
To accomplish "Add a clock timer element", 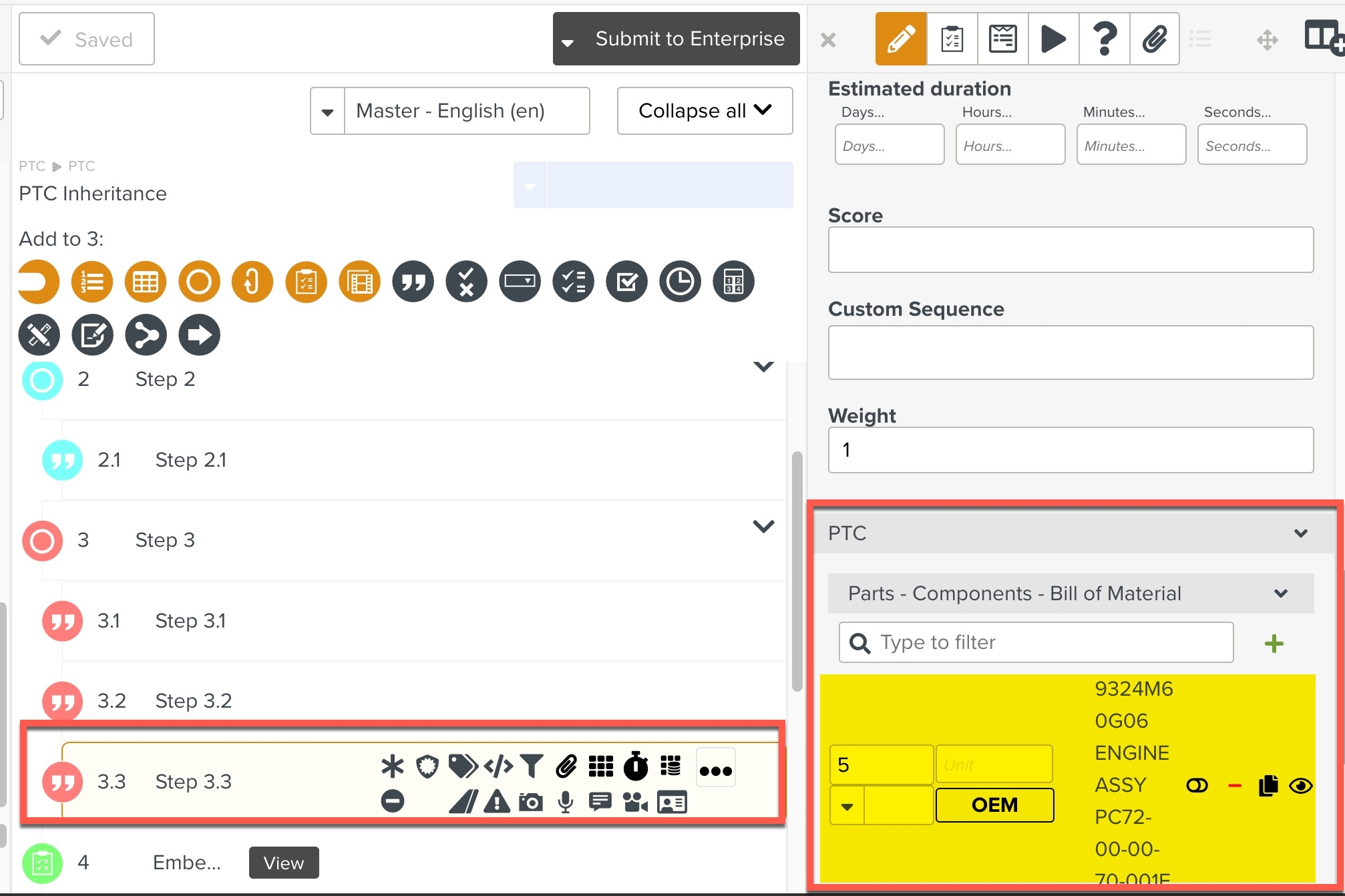I will [x=680, y=282].
